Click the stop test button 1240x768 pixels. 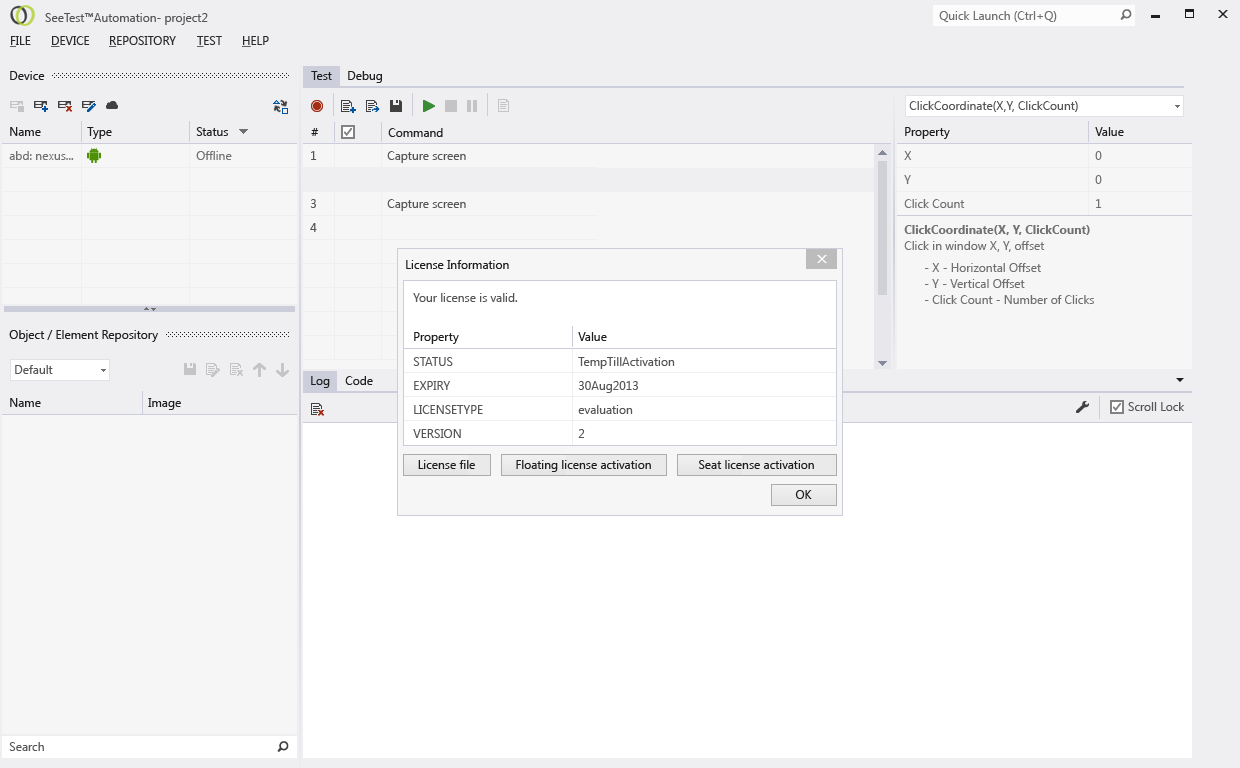click(451, 106)
